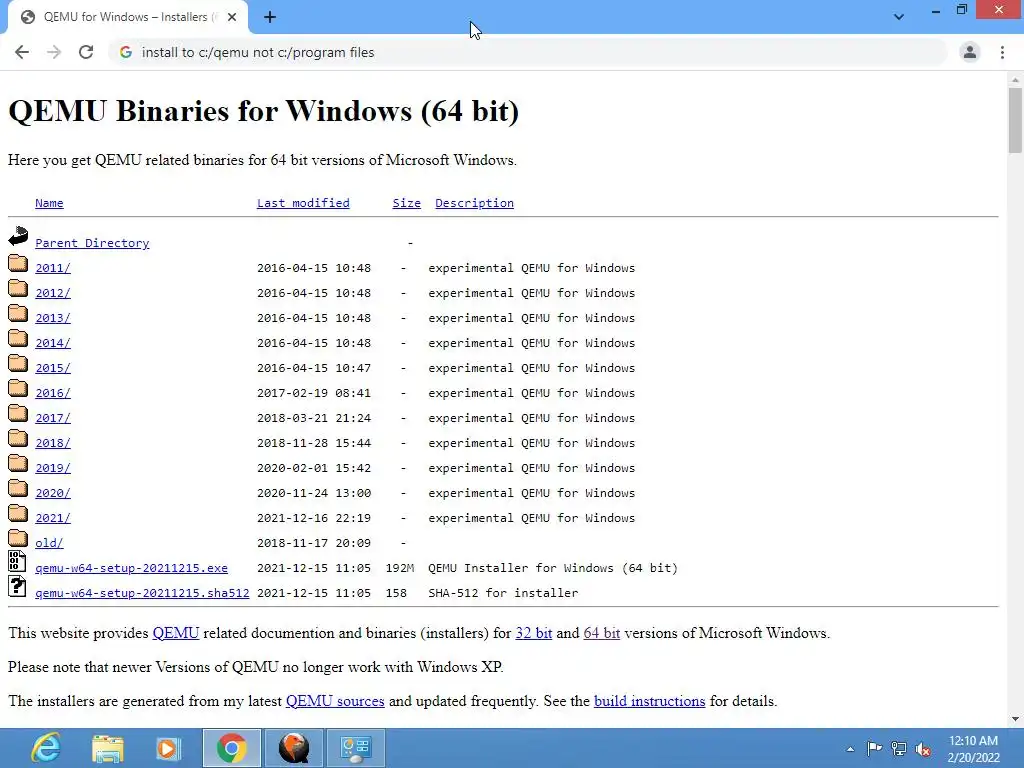Click the binary file icon beside the setup .exe
The image size is (1024, 768).
coord(17,562)
